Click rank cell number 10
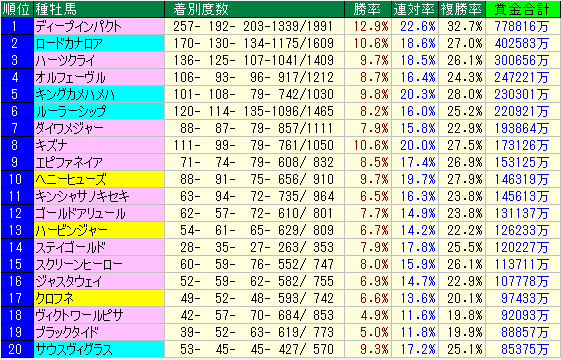This screenshot has height=360, width=561. pos(17,179)
